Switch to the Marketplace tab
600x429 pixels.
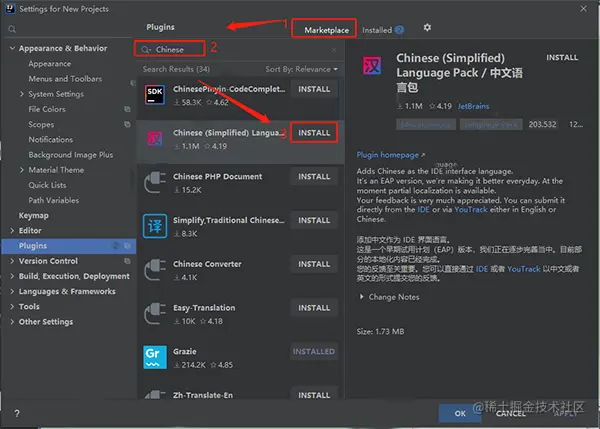pyautogui.click(x=326, y=30)
